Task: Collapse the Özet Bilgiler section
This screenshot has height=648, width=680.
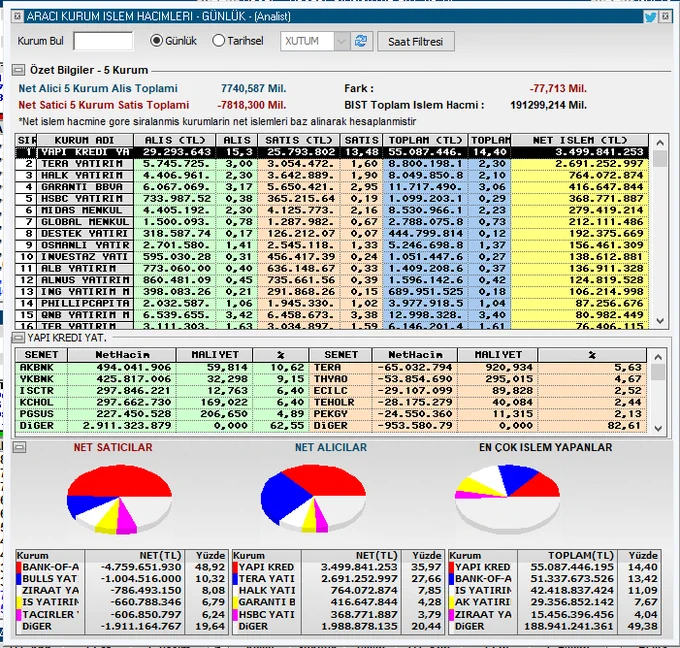Action: coord(18,70)
